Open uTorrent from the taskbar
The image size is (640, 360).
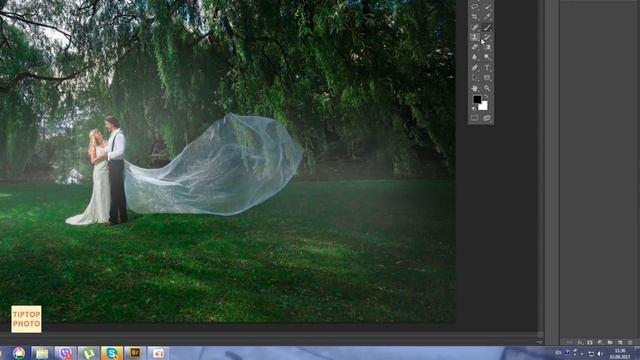(x=89, y=353)
